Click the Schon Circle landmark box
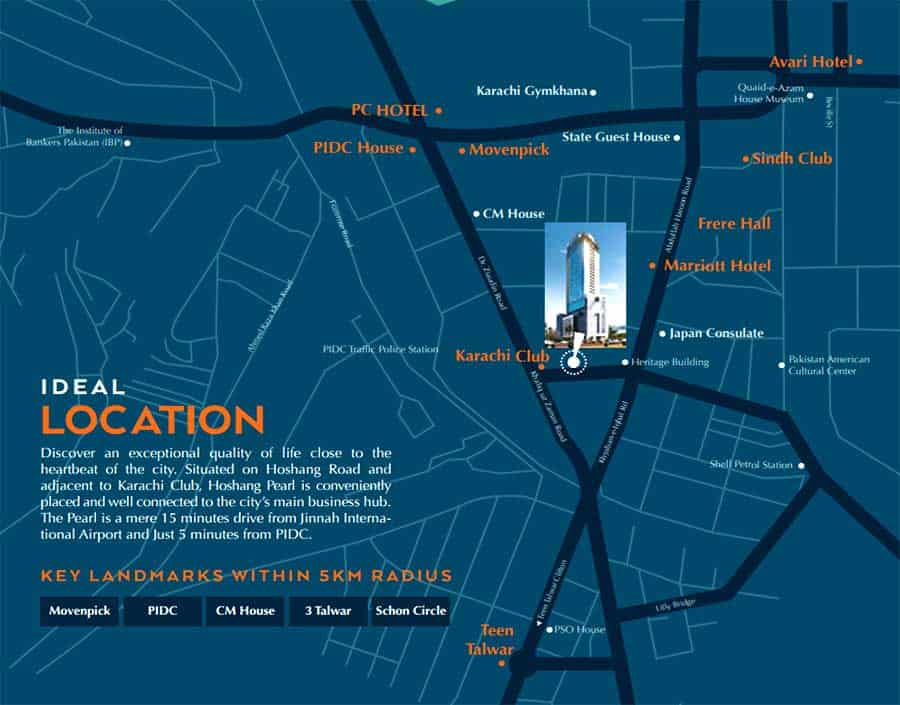Viewport: 900px width, 705px height. [411, 611]
